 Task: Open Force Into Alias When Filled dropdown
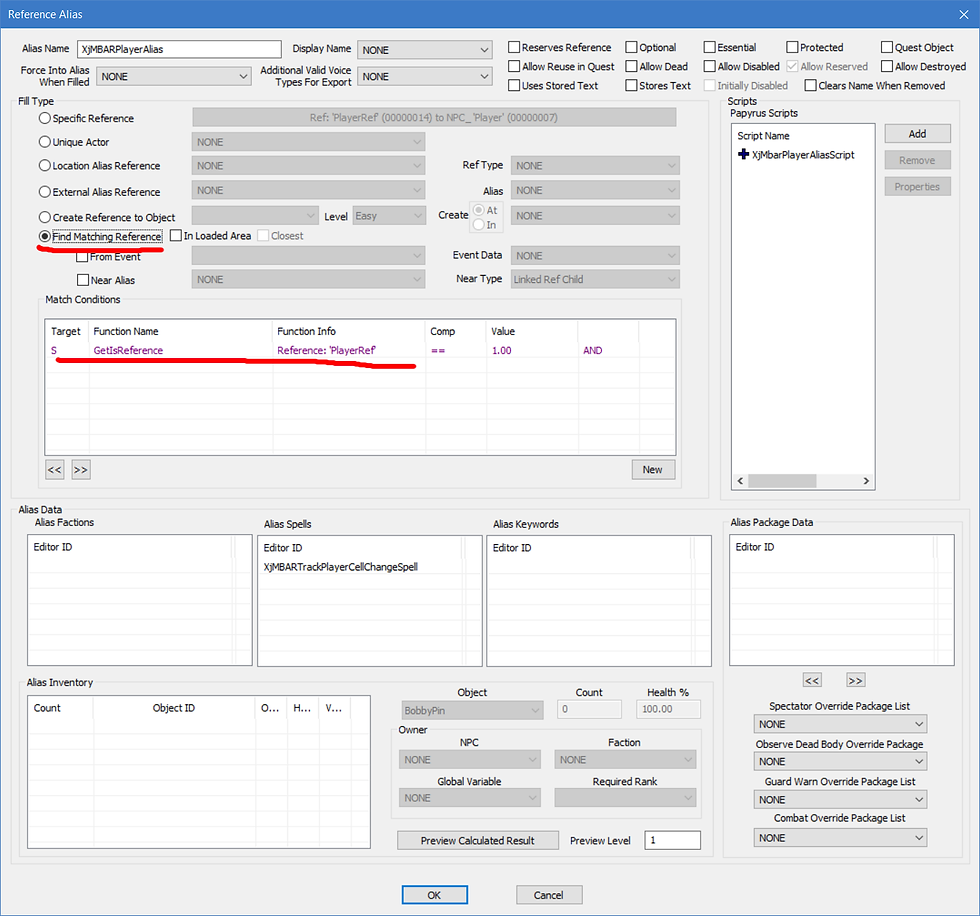[x=174, y=76]
